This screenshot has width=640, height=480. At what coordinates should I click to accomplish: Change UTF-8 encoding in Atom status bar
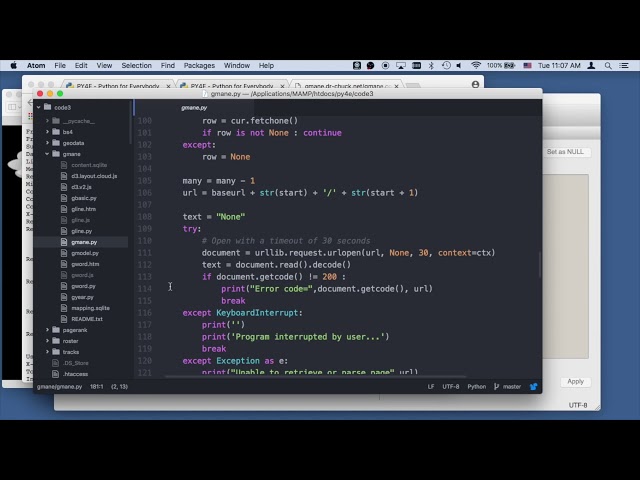click(x=451, y=387)
